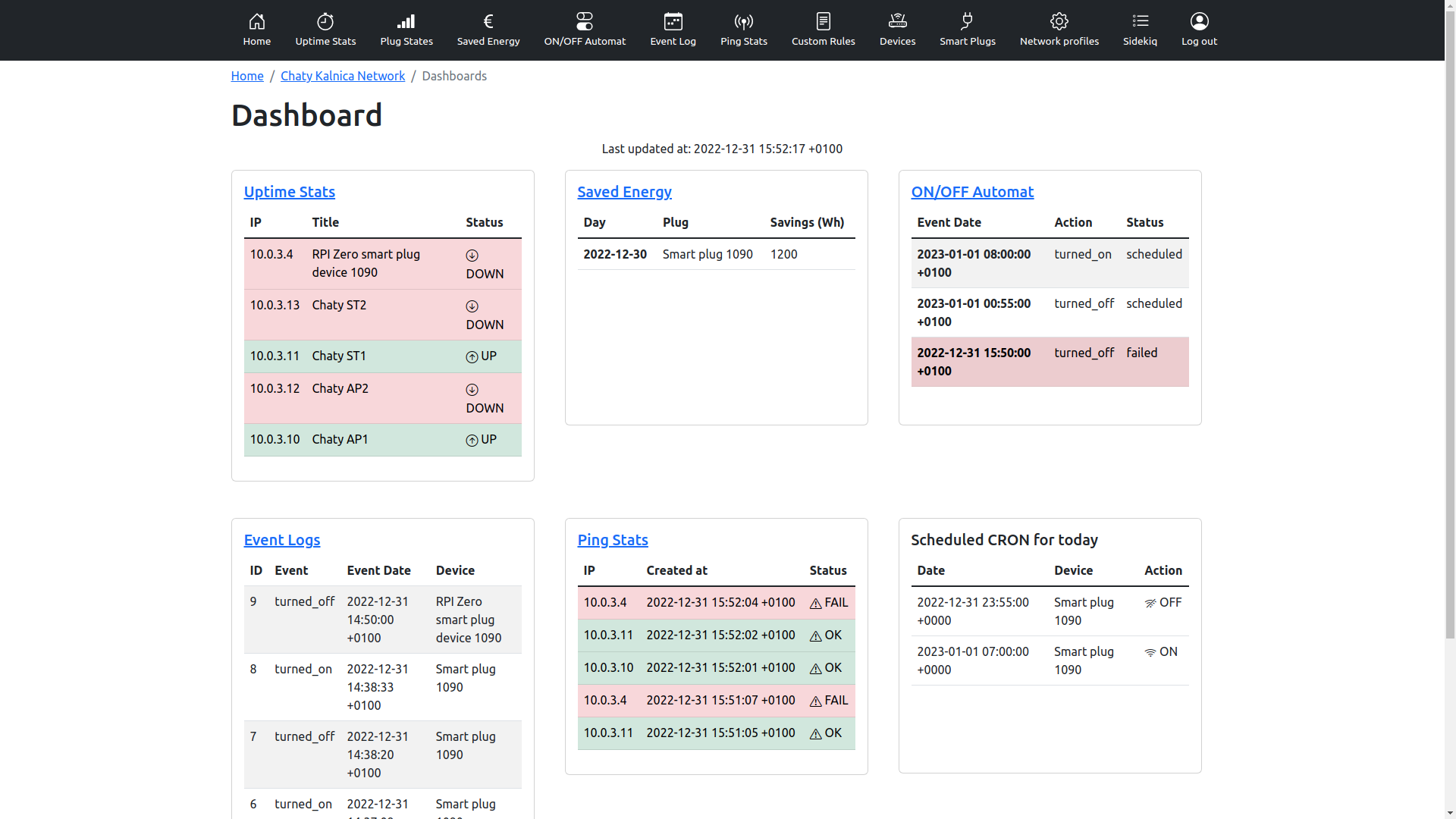
Task: Open Uptime Stats stopwatch icon
Action: (x=325, y=21)
